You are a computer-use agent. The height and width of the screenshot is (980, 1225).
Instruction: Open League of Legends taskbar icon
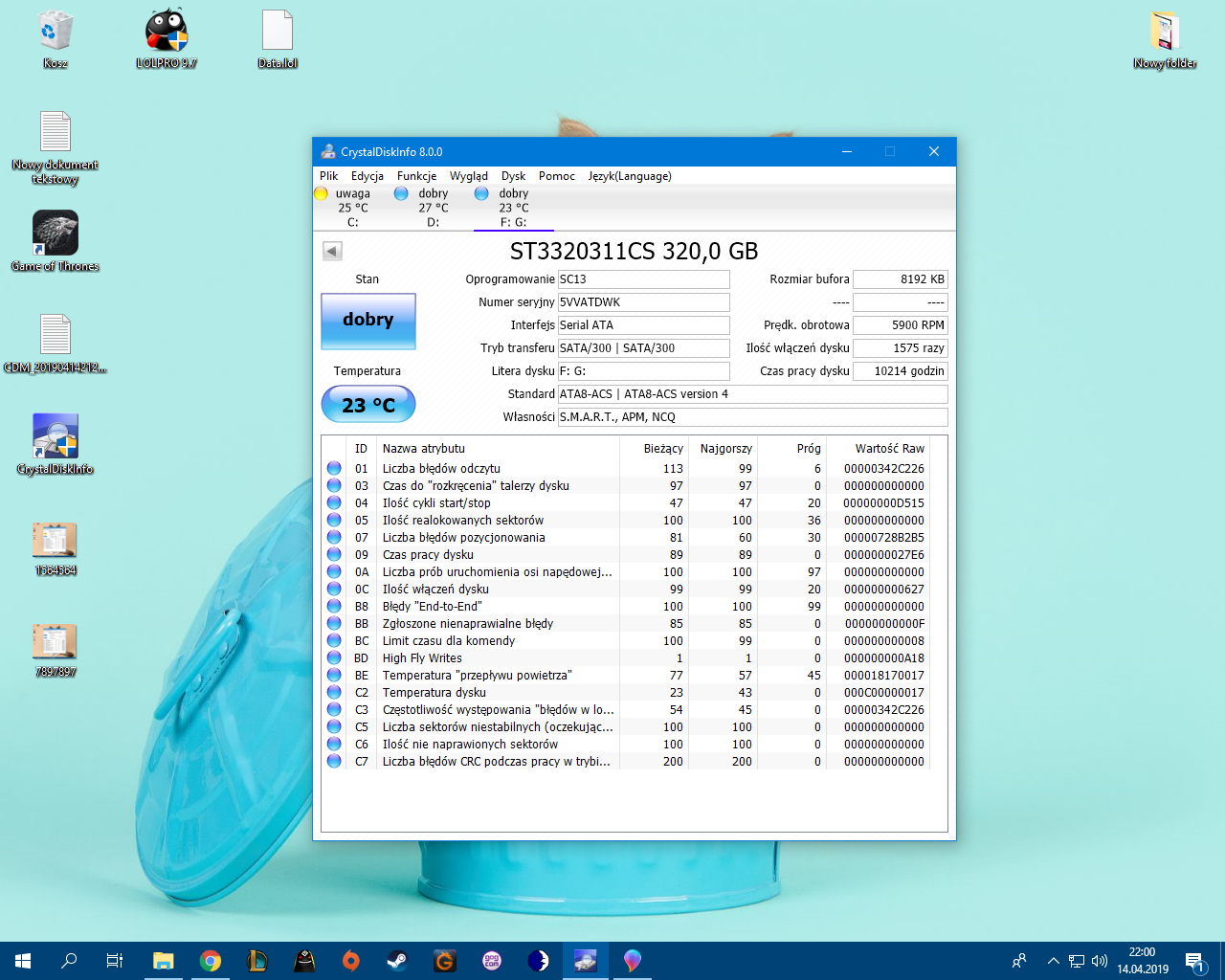tap(257, 961)
